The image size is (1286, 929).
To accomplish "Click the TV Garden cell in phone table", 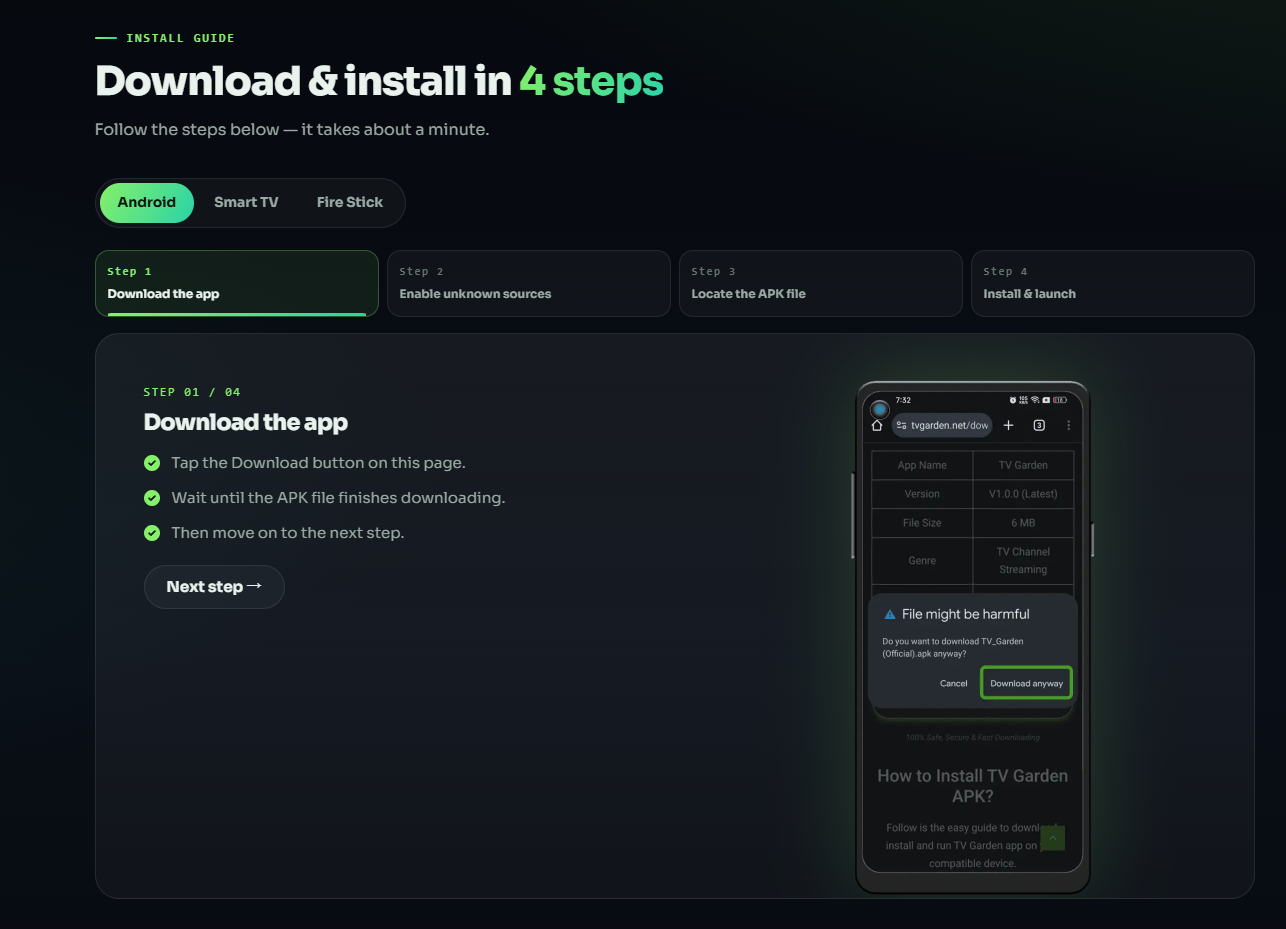I will point(1023,465).
